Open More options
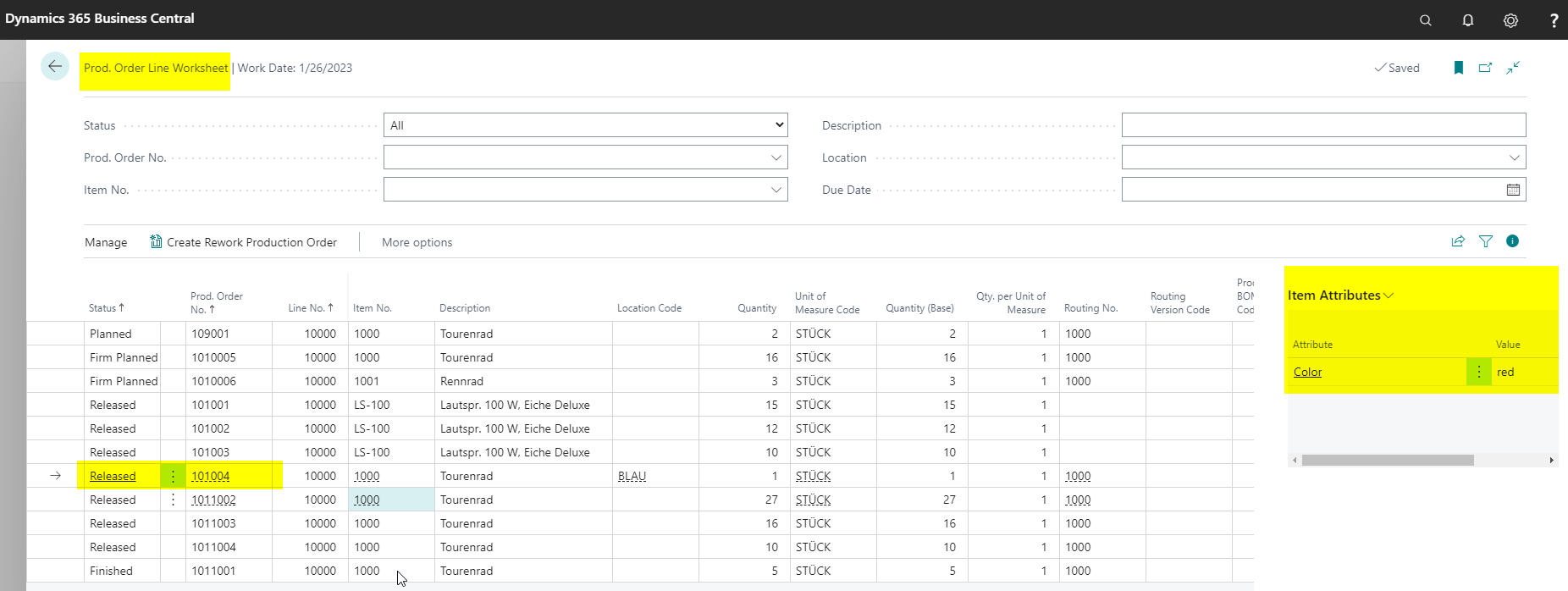This screenshot has height=591, width=1568. 417,242
